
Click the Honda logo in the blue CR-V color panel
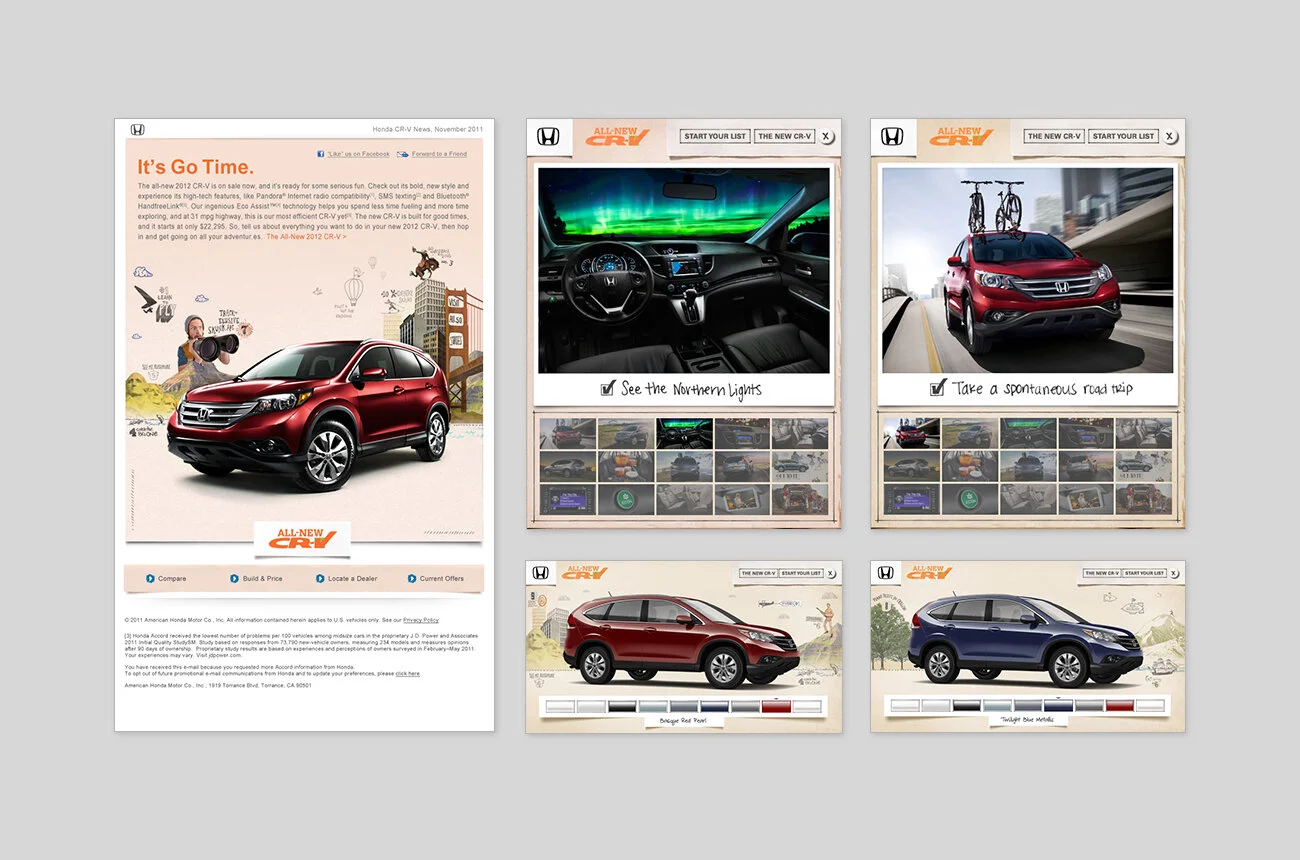coord(885,573)
